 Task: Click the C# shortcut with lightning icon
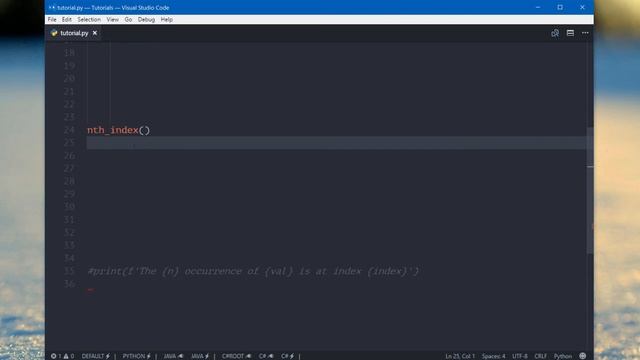pos(287,356)
